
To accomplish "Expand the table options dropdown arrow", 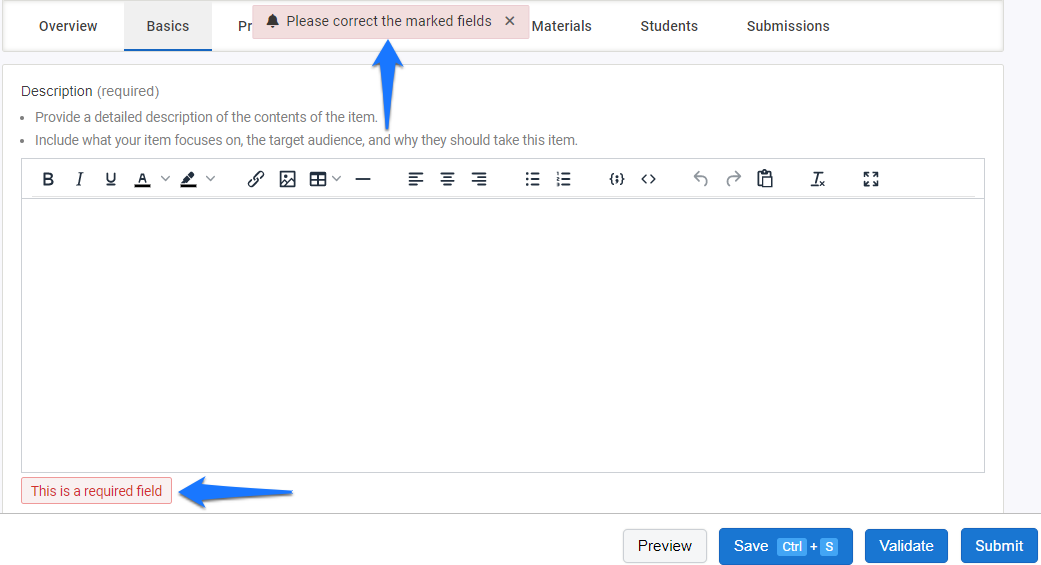I will pyautogui.click(x=337, y=179).
